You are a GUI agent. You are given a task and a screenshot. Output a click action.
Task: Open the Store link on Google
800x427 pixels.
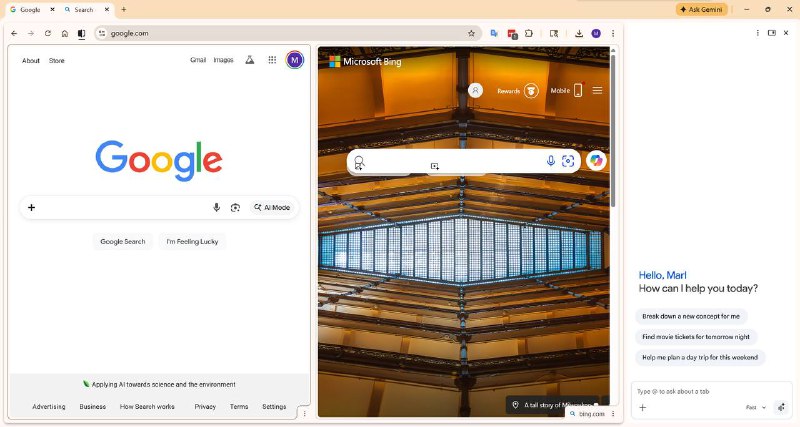pos(57,60)
